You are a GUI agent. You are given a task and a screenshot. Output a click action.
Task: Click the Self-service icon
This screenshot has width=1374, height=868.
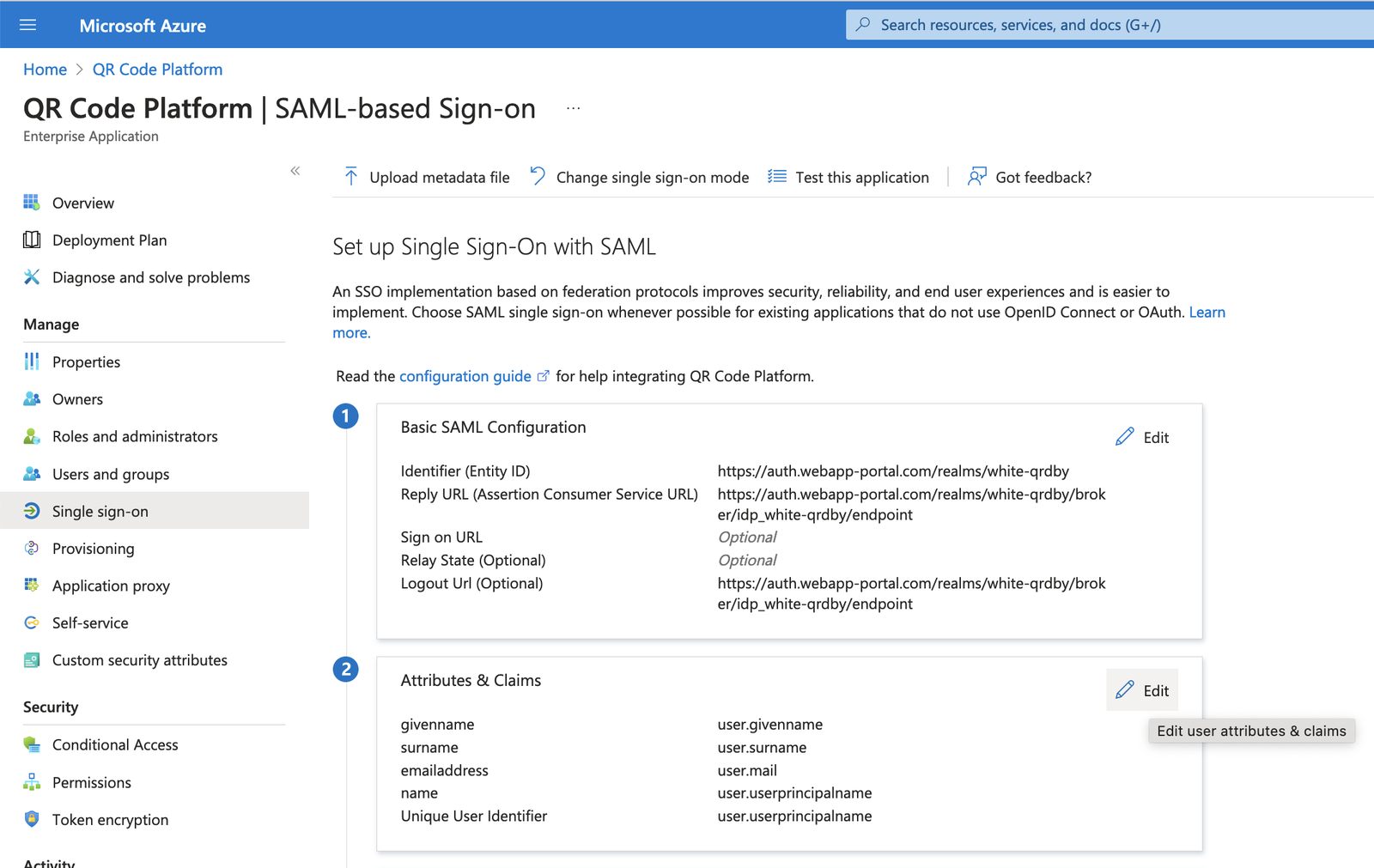tap(32, 622)
